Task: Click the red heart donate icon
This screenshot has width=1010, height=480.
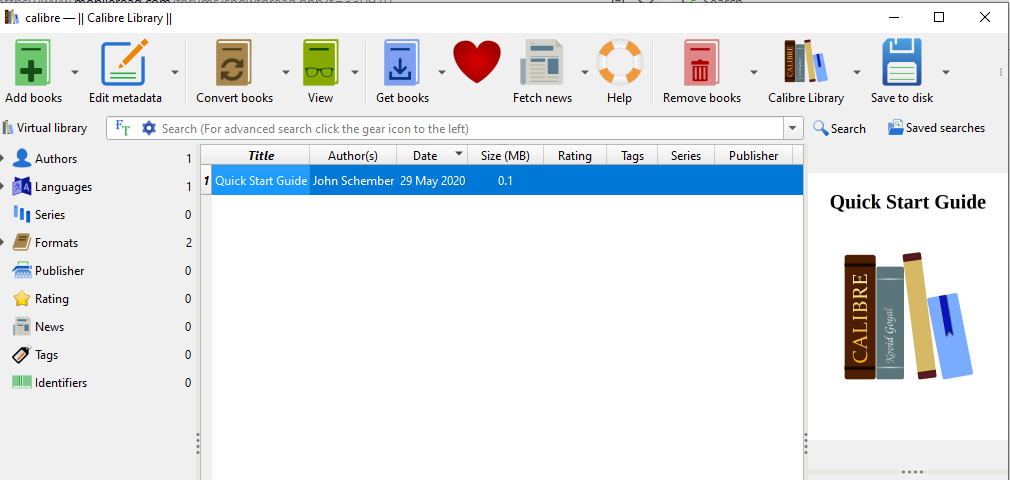Action: [477, 61]
